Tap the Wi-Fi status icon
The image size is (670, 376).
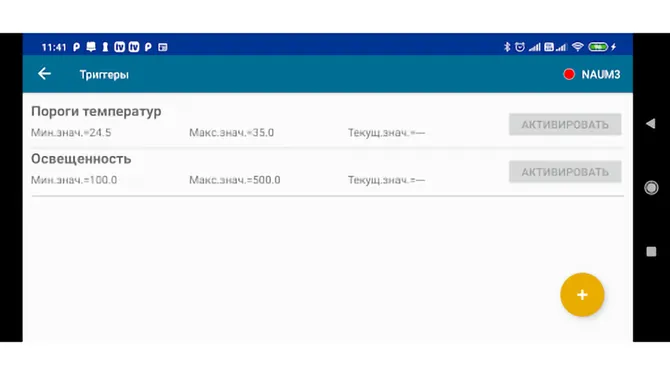[x=577, y=47]
